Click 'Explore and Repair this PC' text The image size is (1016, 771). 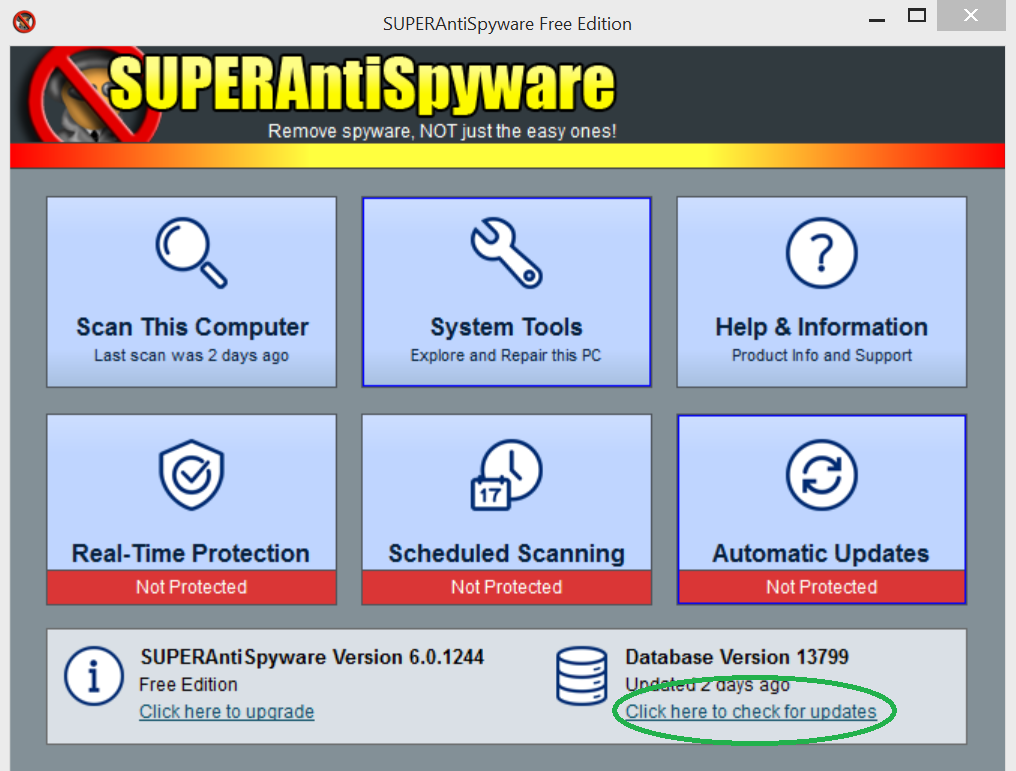coord(506,355)
